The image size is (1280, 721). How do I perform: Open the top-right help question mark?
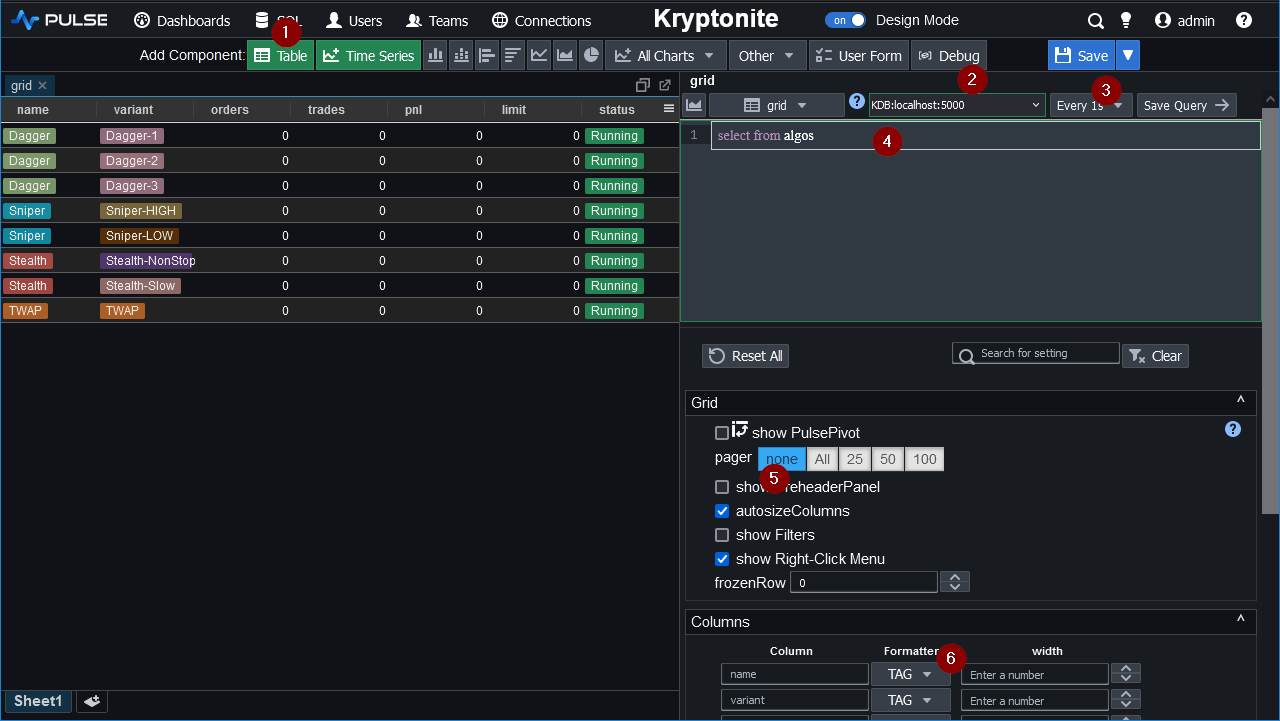tap(1244, 20)
